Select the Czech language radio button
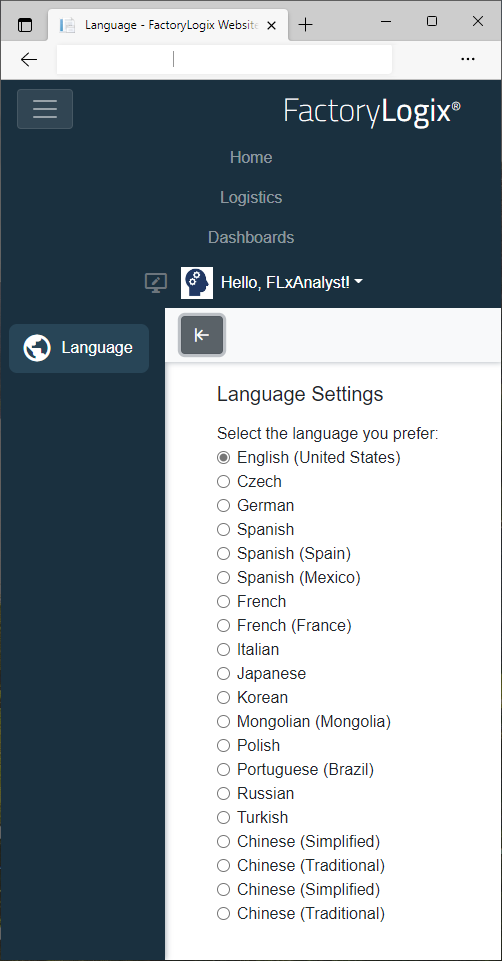 tap(223, 482)
